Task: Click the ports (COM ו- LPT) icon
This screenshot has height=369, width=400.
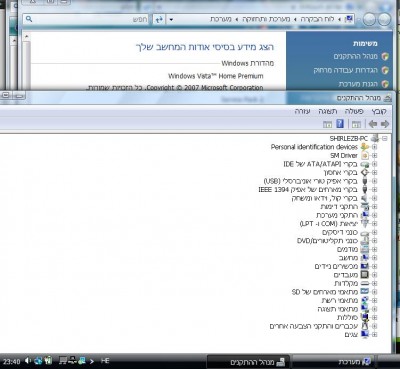Action: tap(365, 224)
